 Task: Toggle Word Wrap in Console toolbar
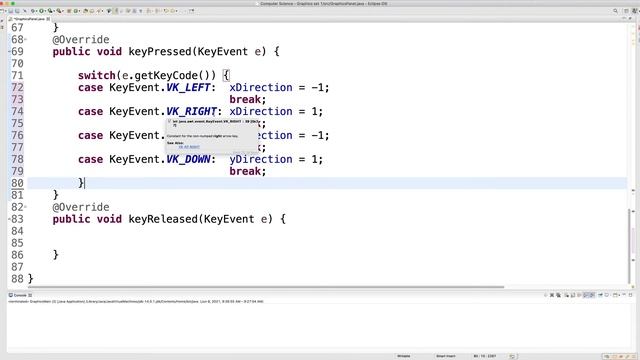579,295
